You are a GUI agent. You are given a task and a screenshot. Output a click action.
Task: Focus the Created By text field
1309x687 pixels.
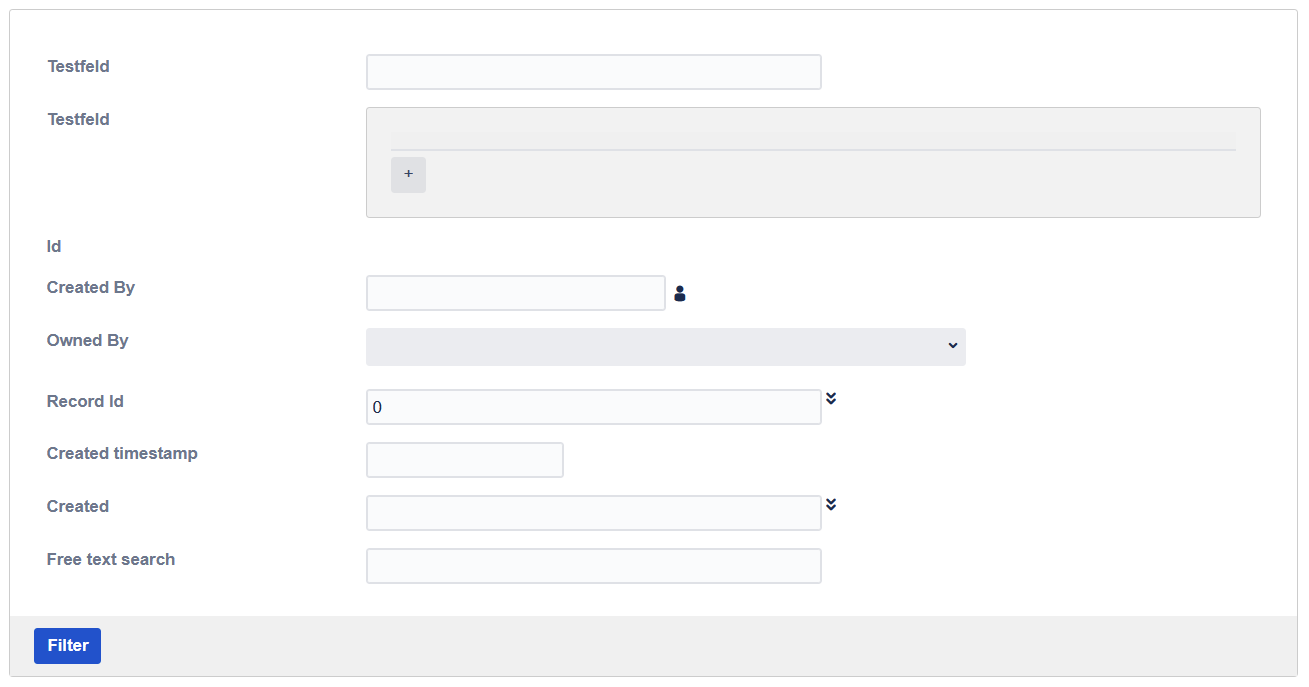tap(515, 292)
